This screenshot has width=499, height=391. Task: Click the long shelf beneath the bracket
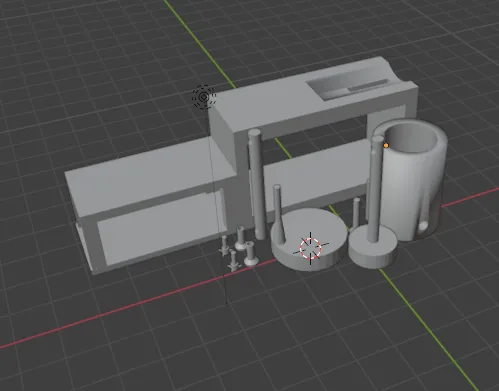tap(313, 173)
